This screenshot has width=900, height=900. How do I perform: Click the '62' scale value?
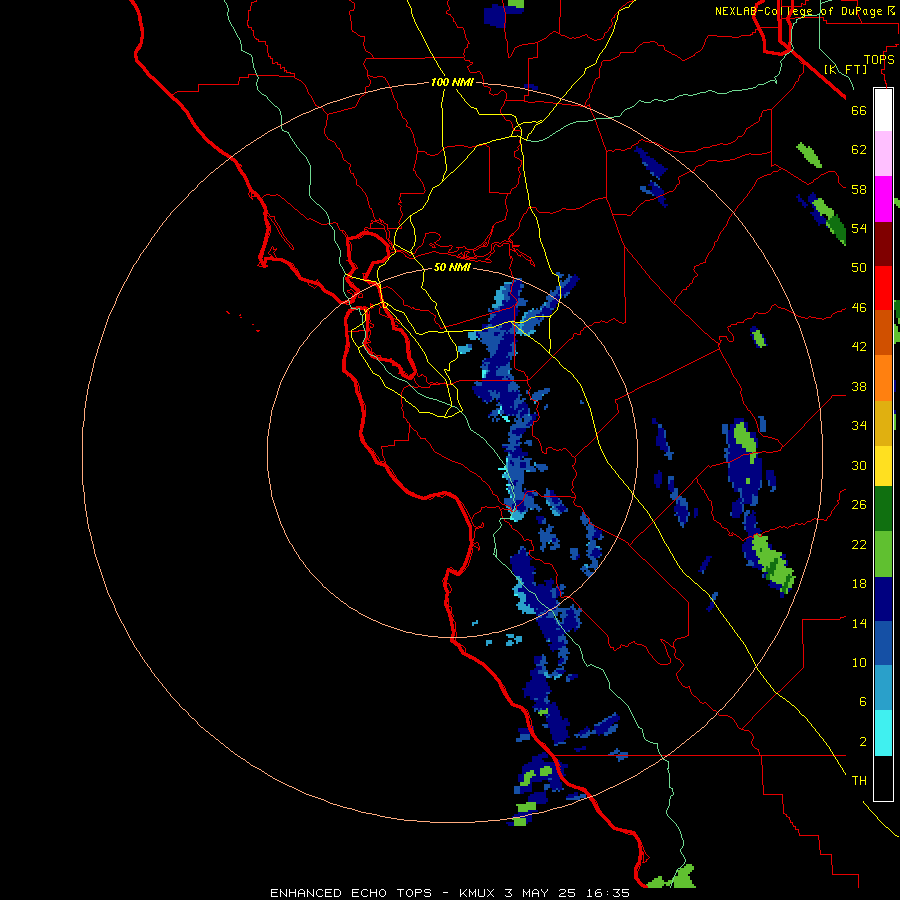click(x=859, y=150)
